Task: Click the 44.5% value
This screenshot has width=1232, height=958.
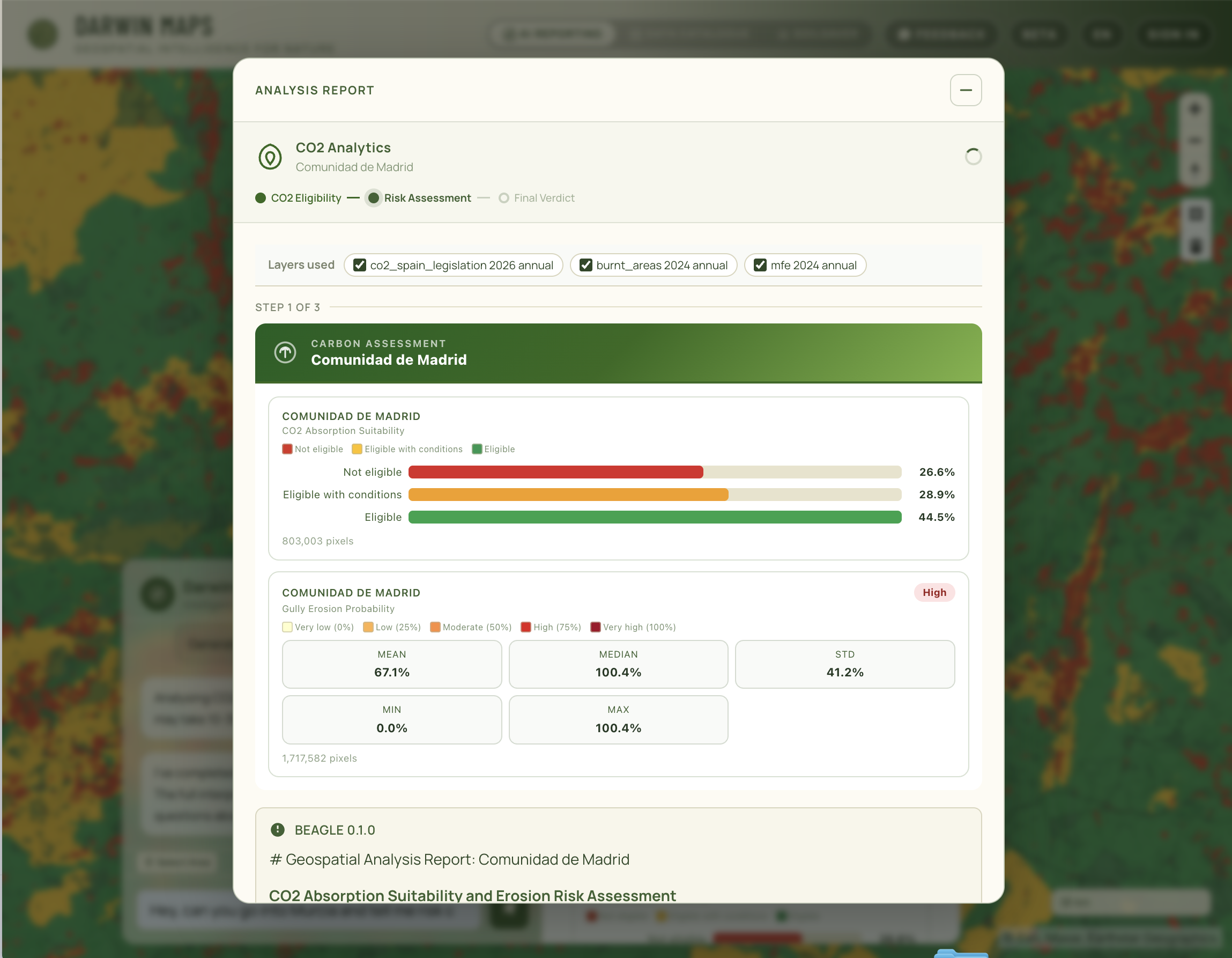Action: click(937, 518)
